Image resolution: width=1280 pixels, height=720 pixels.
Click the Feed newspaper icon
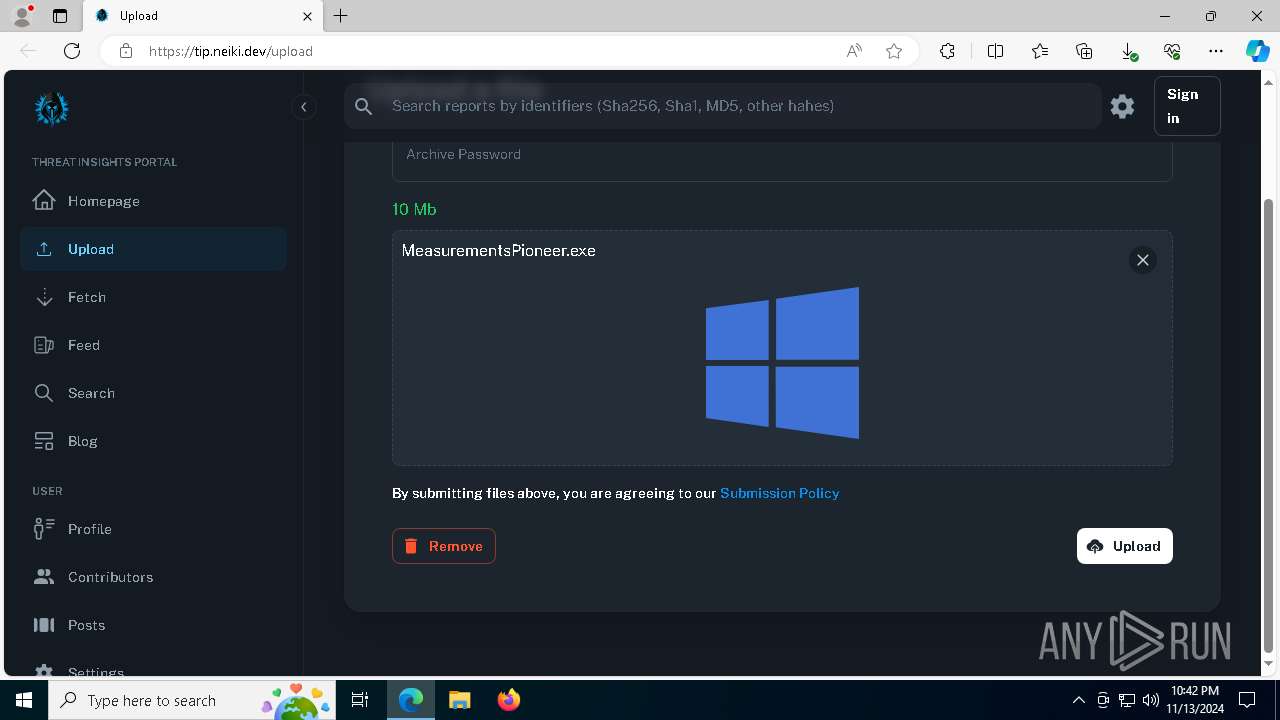tap(44, 345)
